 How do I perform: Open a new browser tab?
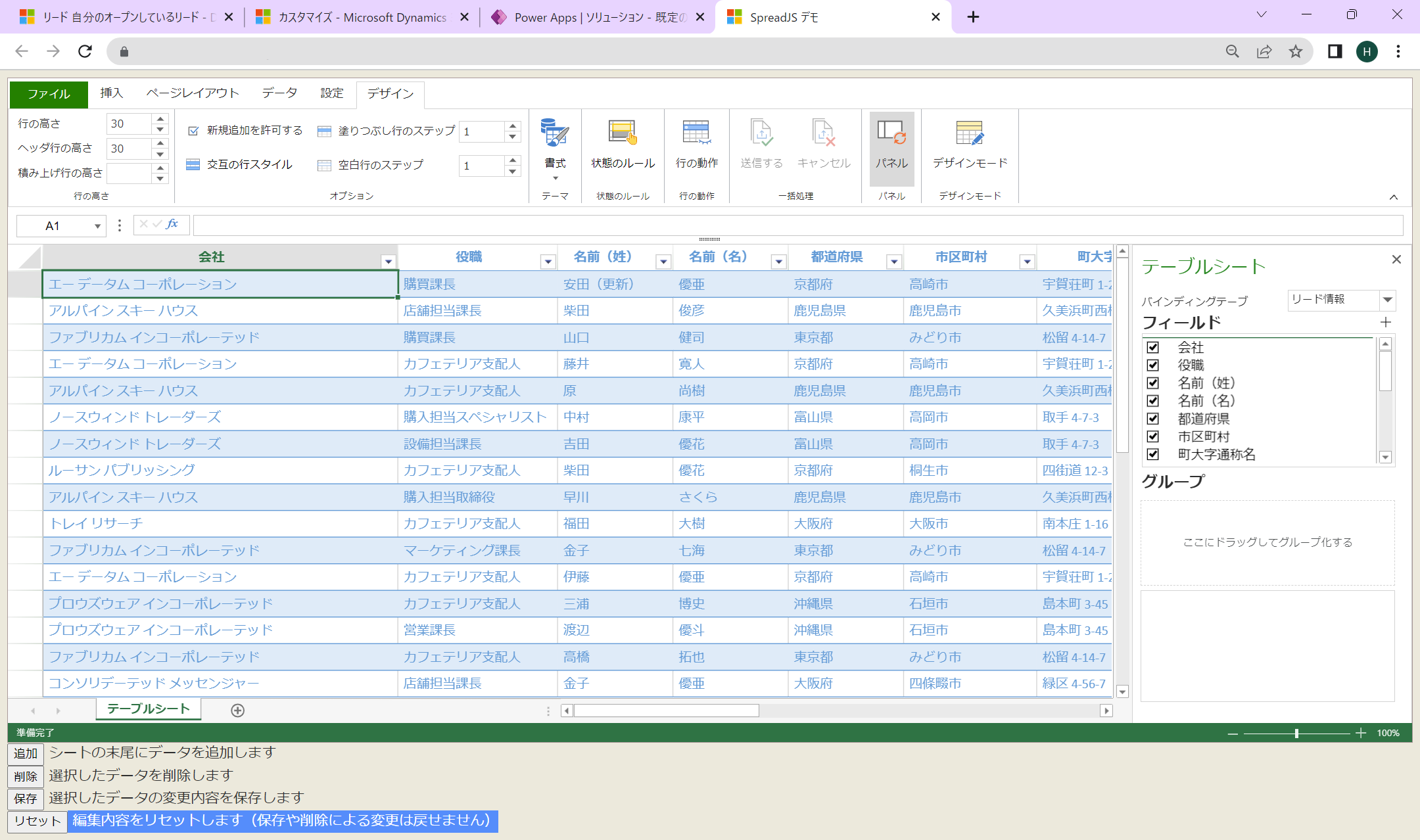click(x=974, y=17)
